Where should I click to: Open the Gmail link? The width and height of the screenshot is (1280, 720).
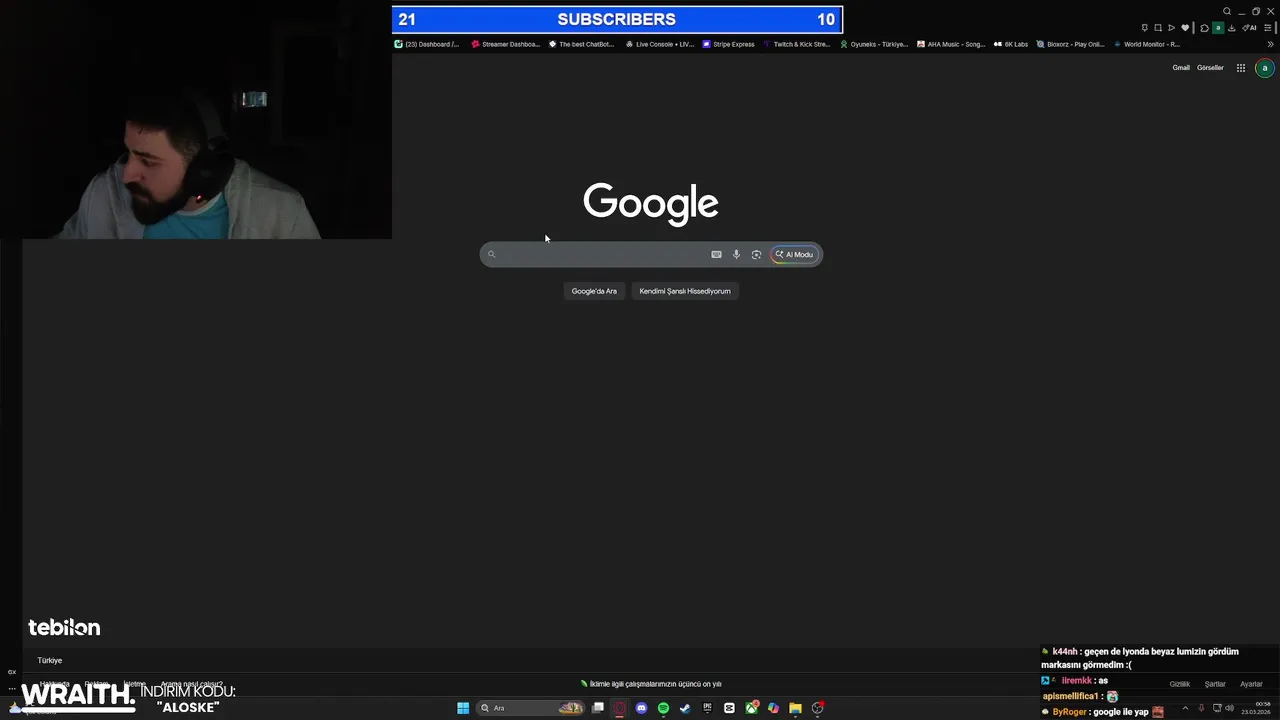click(x=1181, y=68)
